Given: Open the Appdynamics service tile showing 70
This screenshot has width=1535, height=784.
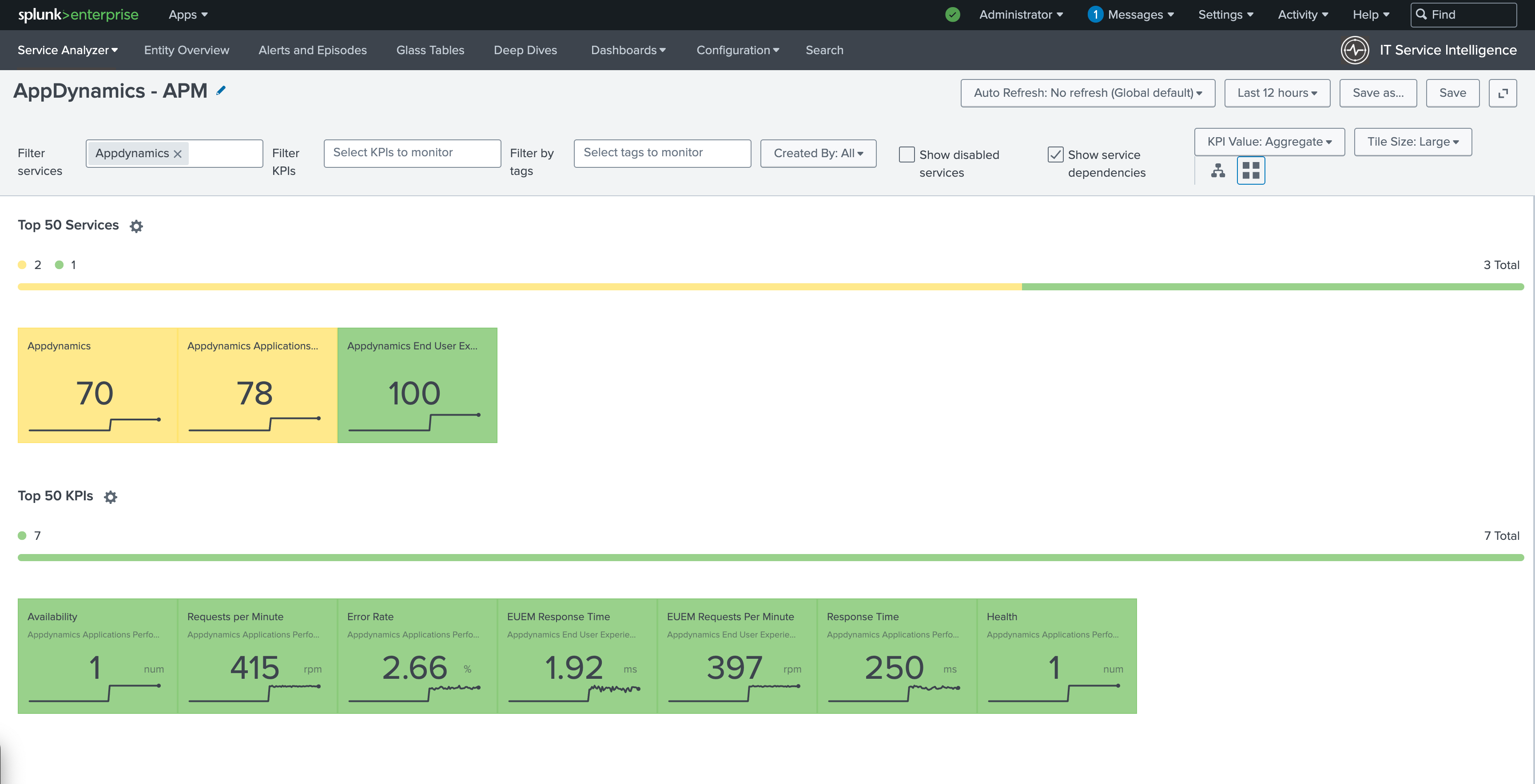Looking at the screenshot, I should [97, 385].
